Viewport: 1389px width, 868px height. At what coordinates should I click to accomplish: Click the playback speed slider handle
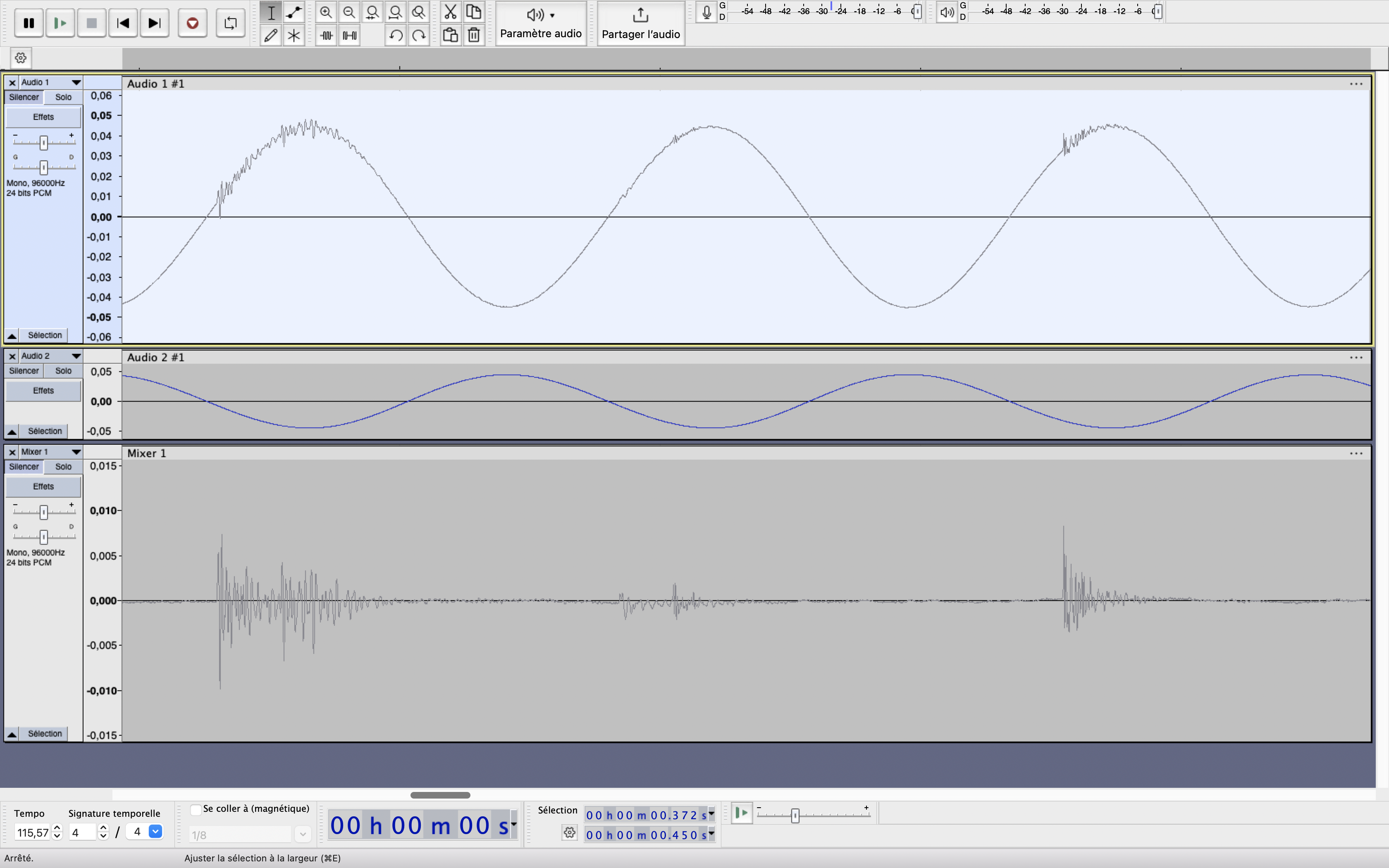coord(795,815)
